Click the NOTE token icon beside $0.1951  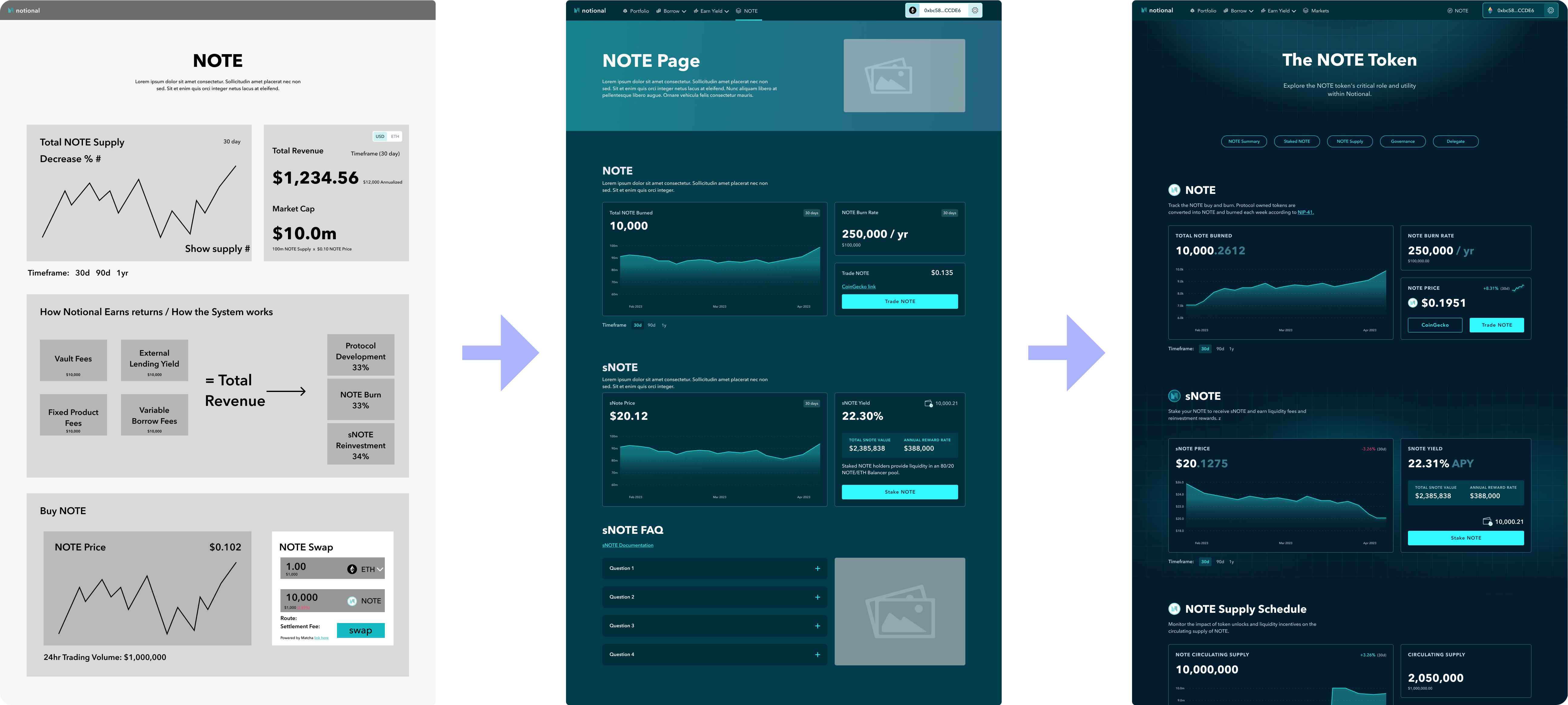click(x=1413, y=303)
